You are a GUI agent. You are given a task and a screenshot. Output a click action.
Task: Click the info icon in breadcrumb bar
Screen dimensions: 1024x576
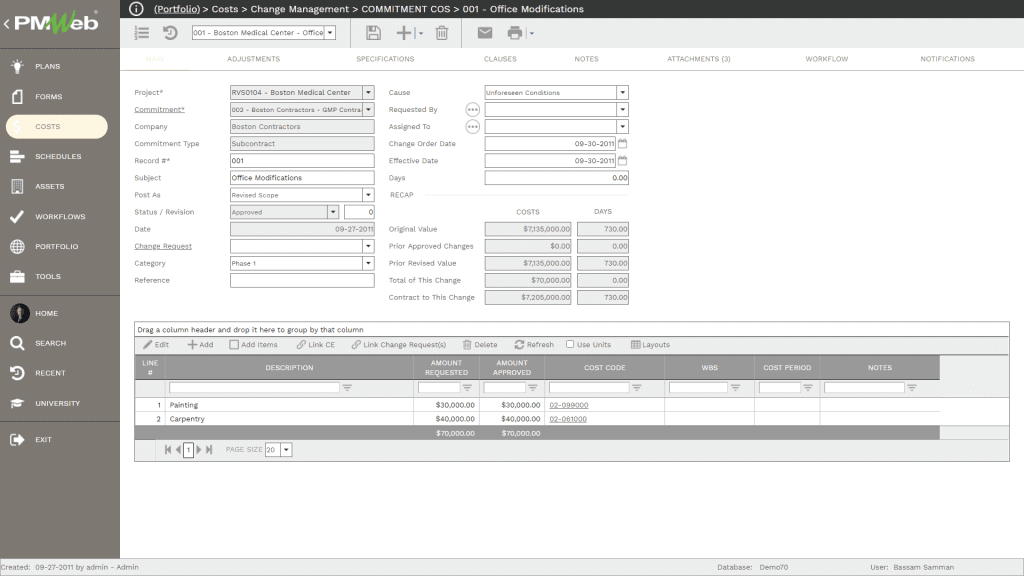136,8
